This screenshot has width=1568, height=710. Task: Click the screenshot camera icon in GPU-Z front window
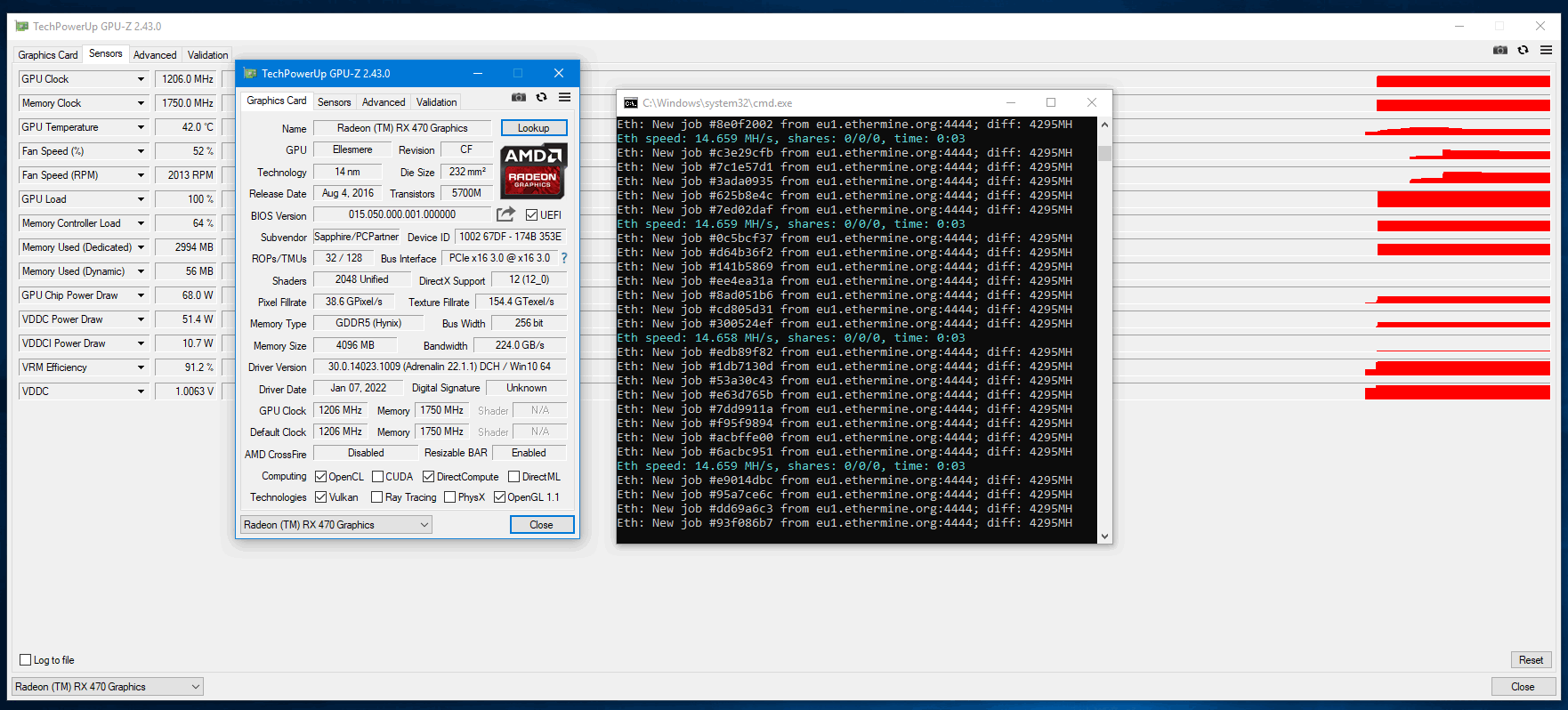click(x=519, y=97)
